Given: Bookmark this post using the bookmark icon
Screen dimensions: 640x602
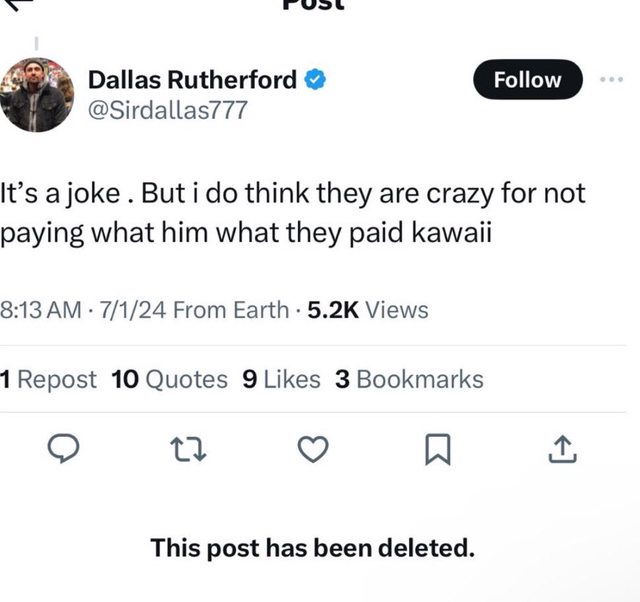Looking at the screenshot, I should tap(437, 453).
